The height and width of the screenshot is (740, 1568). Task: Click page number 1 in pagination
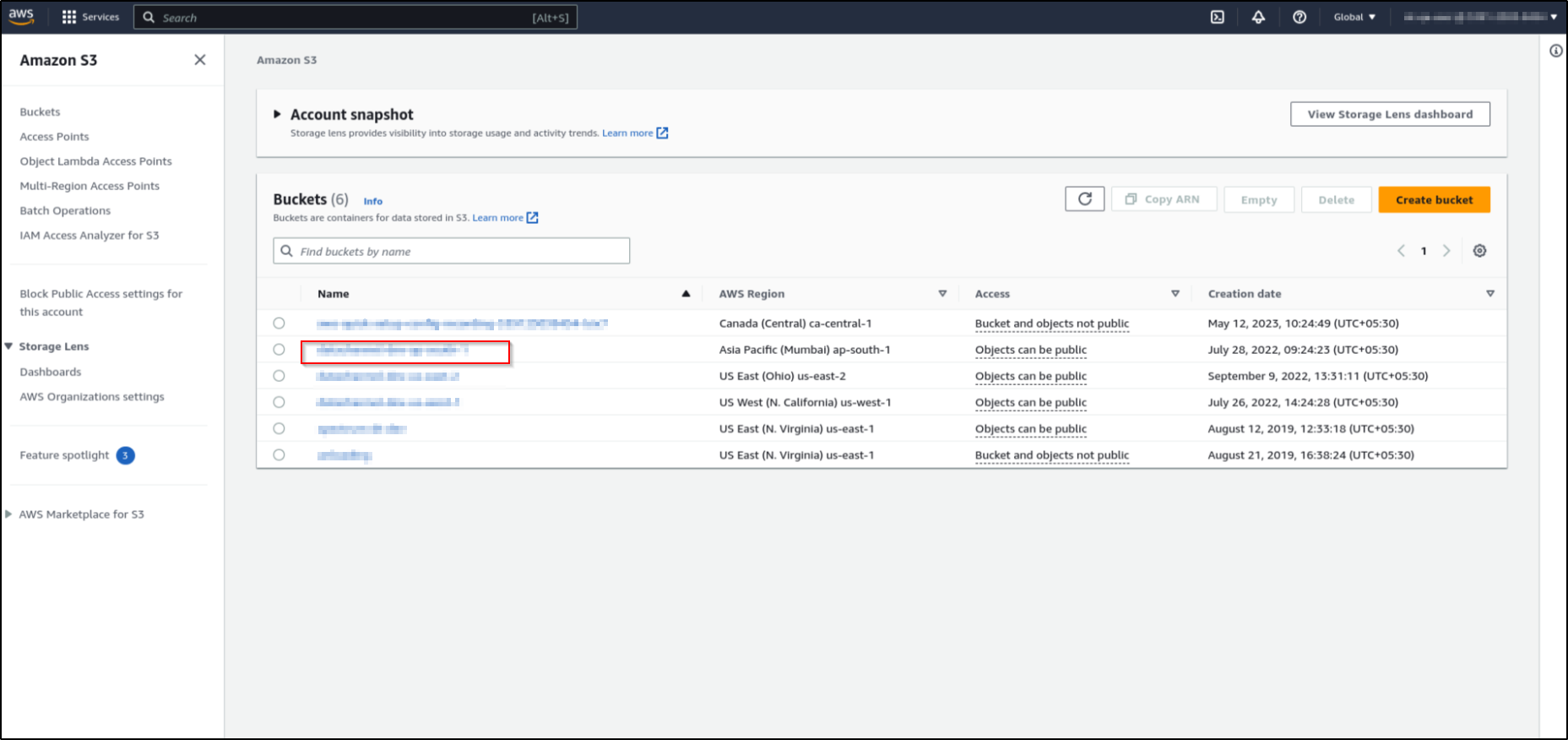point(1424,251)
